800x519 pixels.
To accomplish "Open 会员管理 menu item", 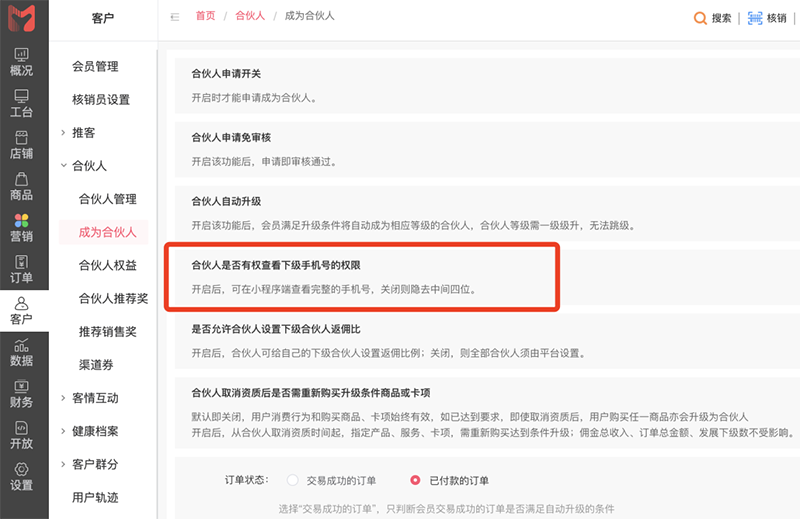I will pos(95,66).
